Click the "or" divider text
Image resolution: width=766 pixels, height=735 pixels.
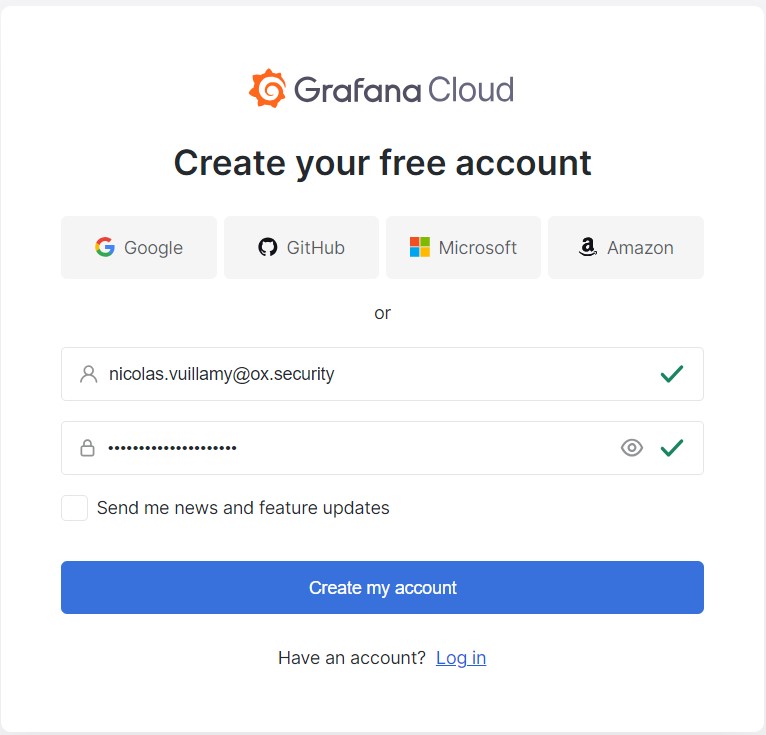click(382, 313)
